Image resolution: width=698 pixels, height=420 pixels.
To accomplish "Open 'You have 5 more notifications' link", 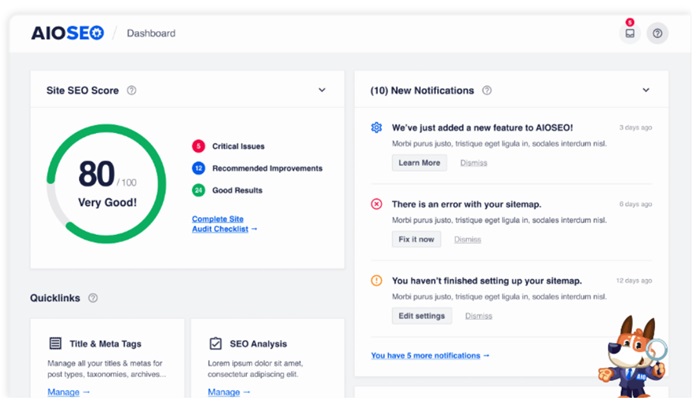I will click(430, 355).
